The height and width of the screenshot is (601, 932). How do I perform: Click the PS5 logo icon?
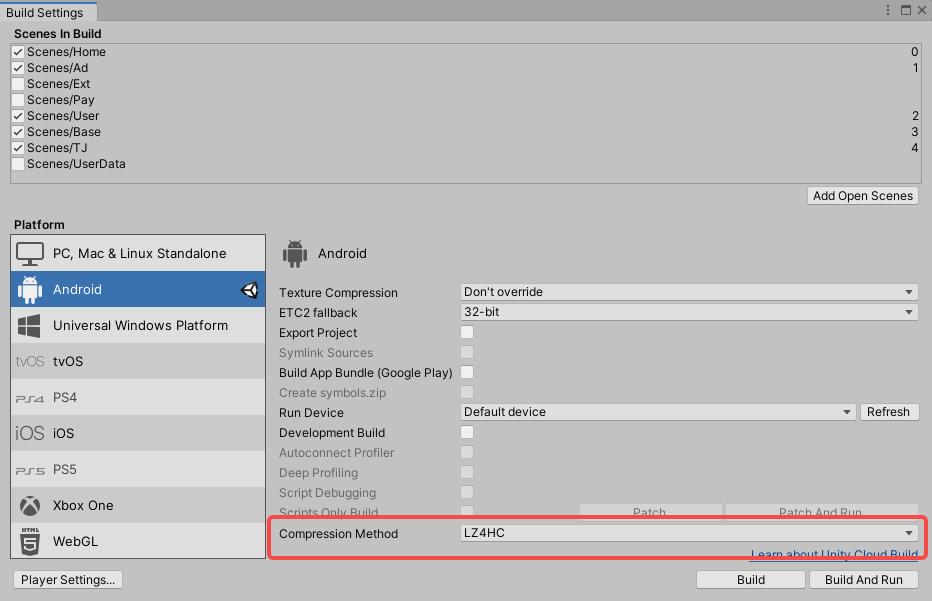(30, 470)
